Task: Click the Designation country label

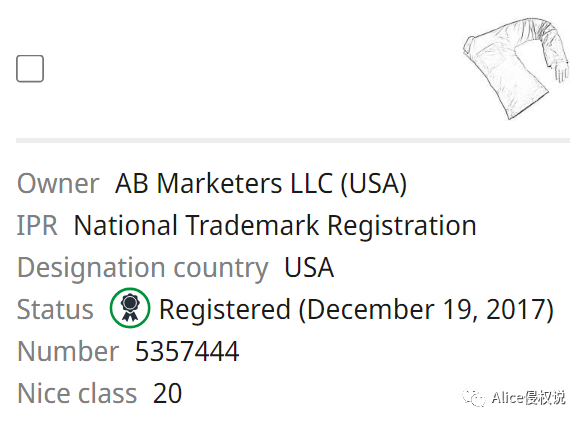Action: [x=143, y=267]
